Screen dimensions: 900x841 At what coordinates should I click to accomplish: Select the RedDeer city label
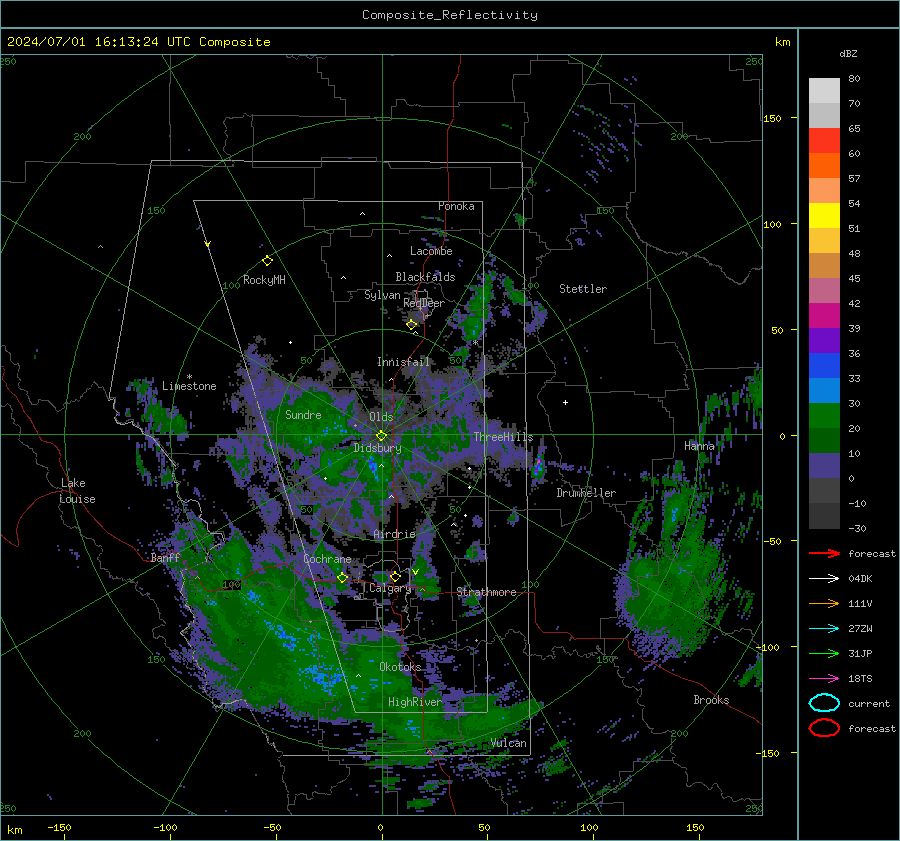[x=424, y=303]
